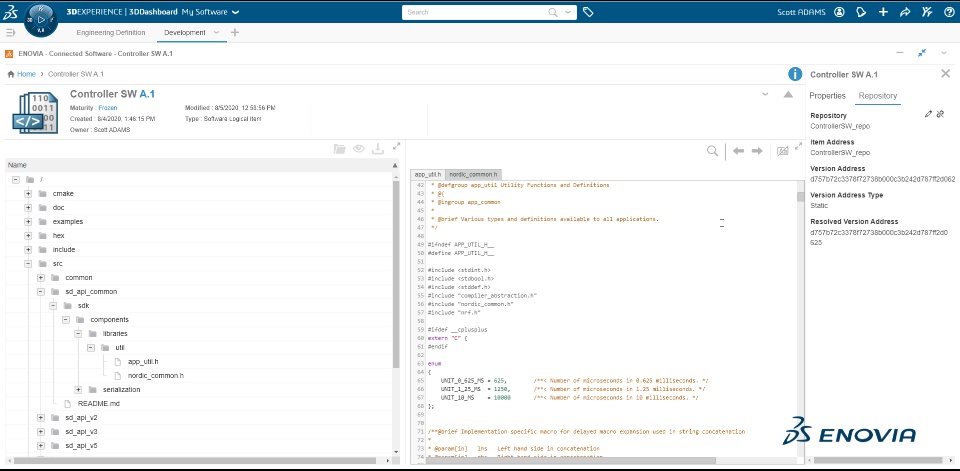The width and height of the screenshot is (960, 471).
Task: Click the A.1 revision link in title
Action: [147, 94]
